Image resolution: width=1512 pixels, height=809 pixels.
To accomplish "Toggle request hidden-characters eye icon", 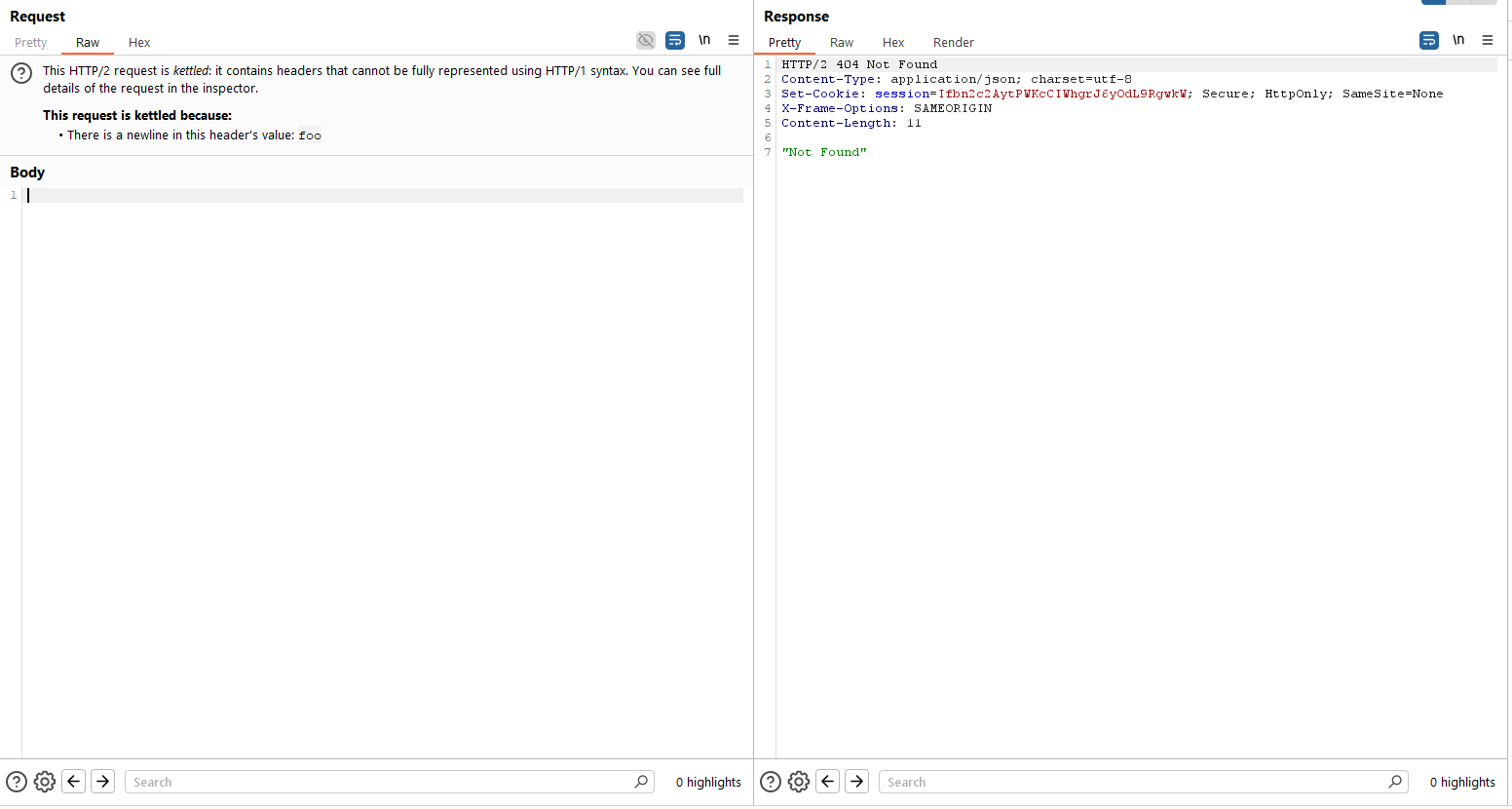I will pyautogui.click(x=646, y=41).
